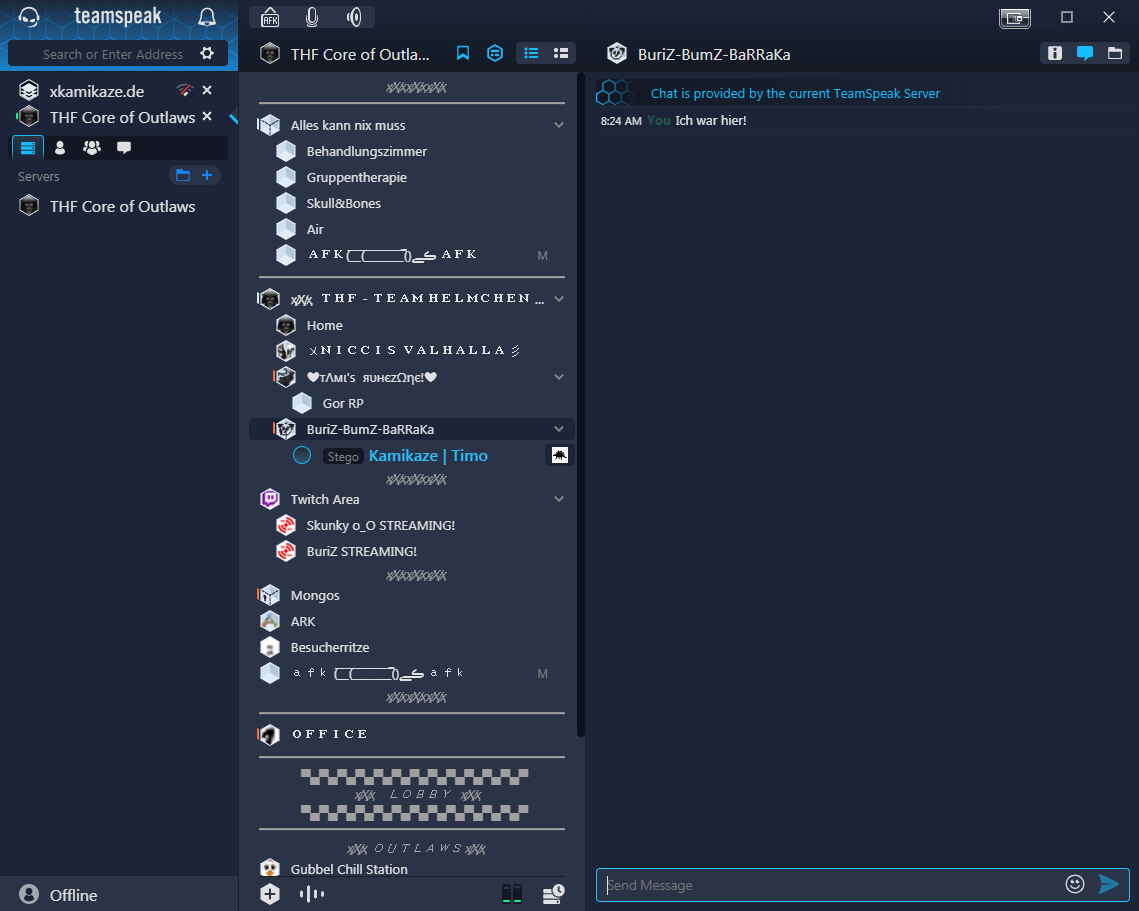Click 'Chat is provided by the current TeamSpeak Server'
1139x911 pixels.
point(795,94)
